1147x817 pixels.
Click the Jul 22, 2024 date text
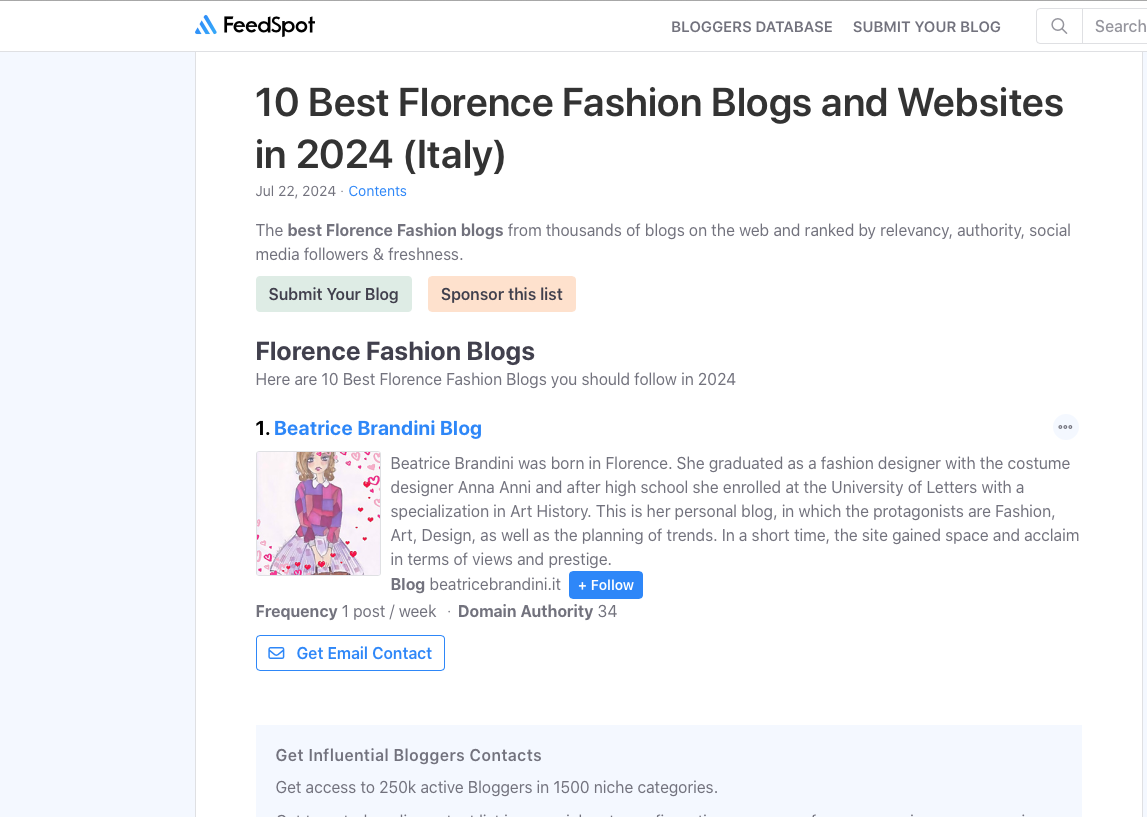[x=296, y=191]
